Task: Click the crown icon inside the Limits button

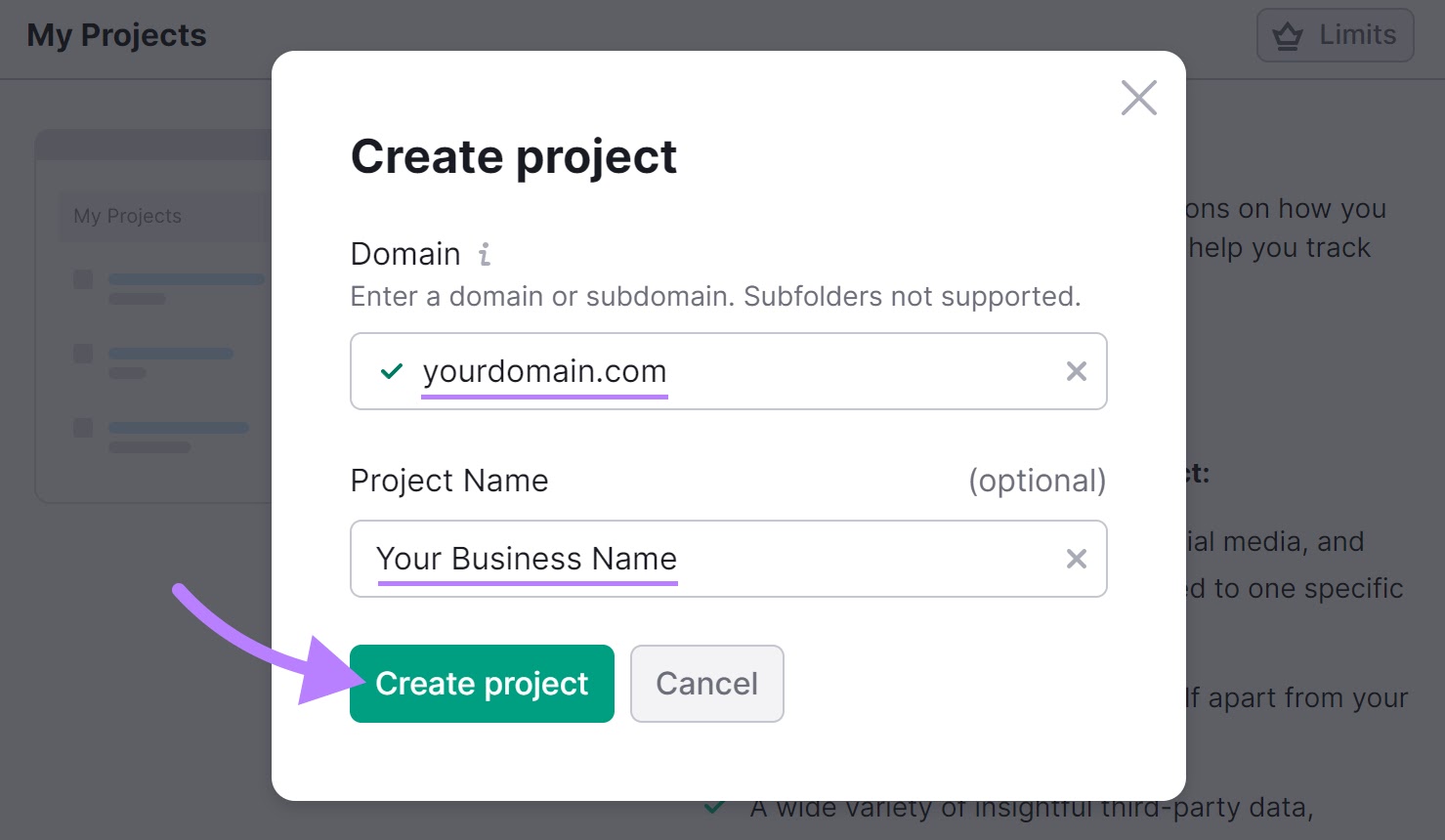Action: [x=1288, y=34]
